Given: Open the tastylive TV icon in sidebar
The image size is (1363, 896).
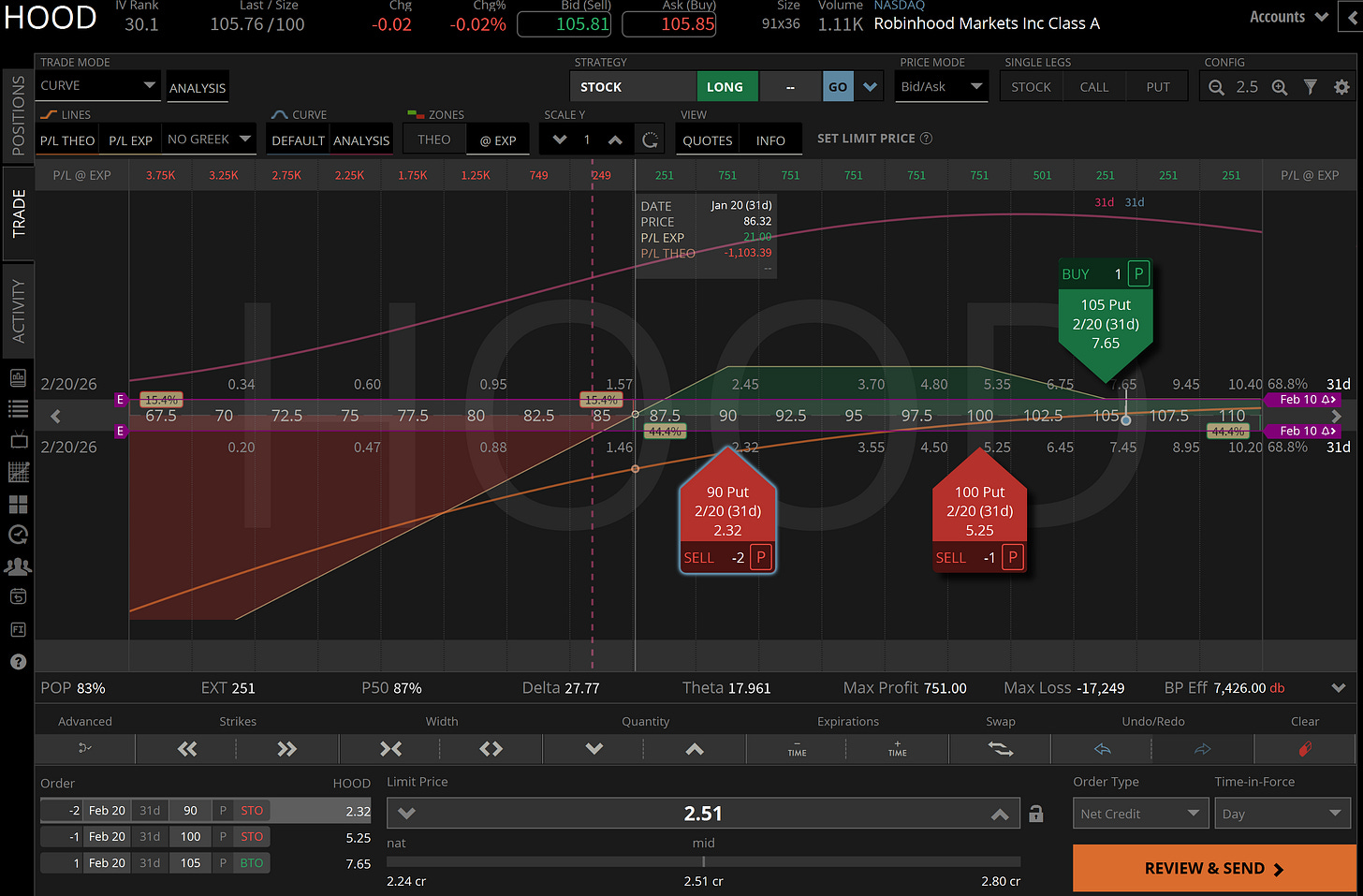Looking at the screenshot, I should [x=18, y=440].
